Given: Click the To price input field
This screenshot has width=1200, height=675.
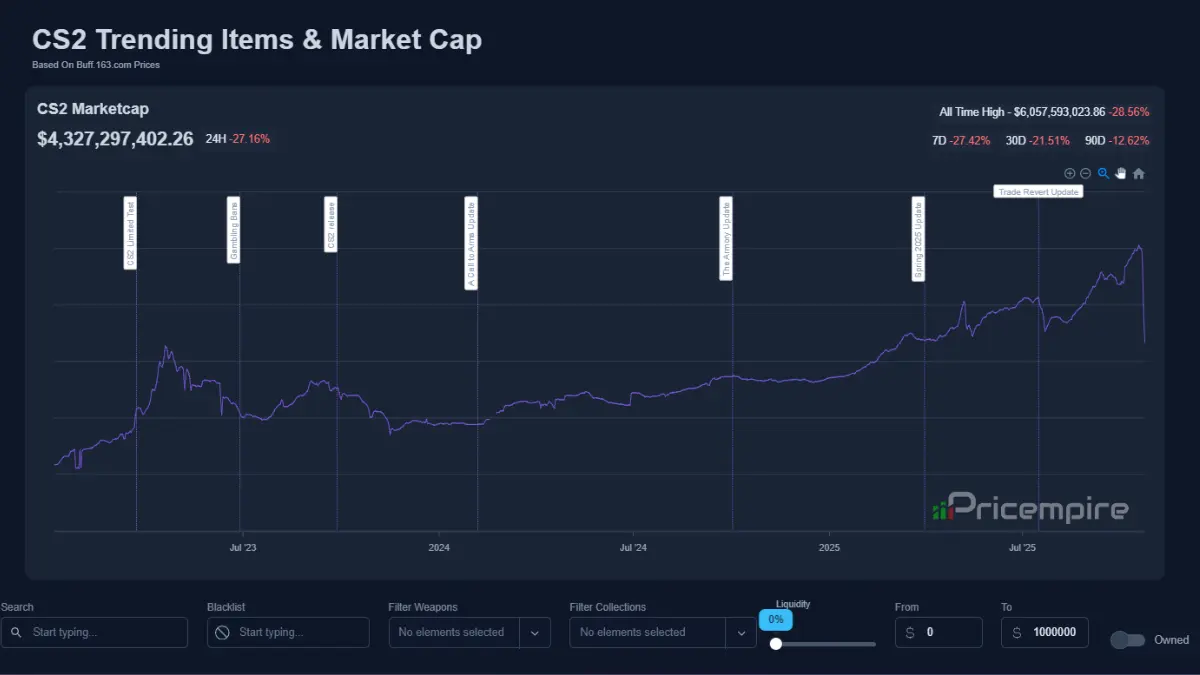Looking at the screenshot, I should click(1055, 632).
